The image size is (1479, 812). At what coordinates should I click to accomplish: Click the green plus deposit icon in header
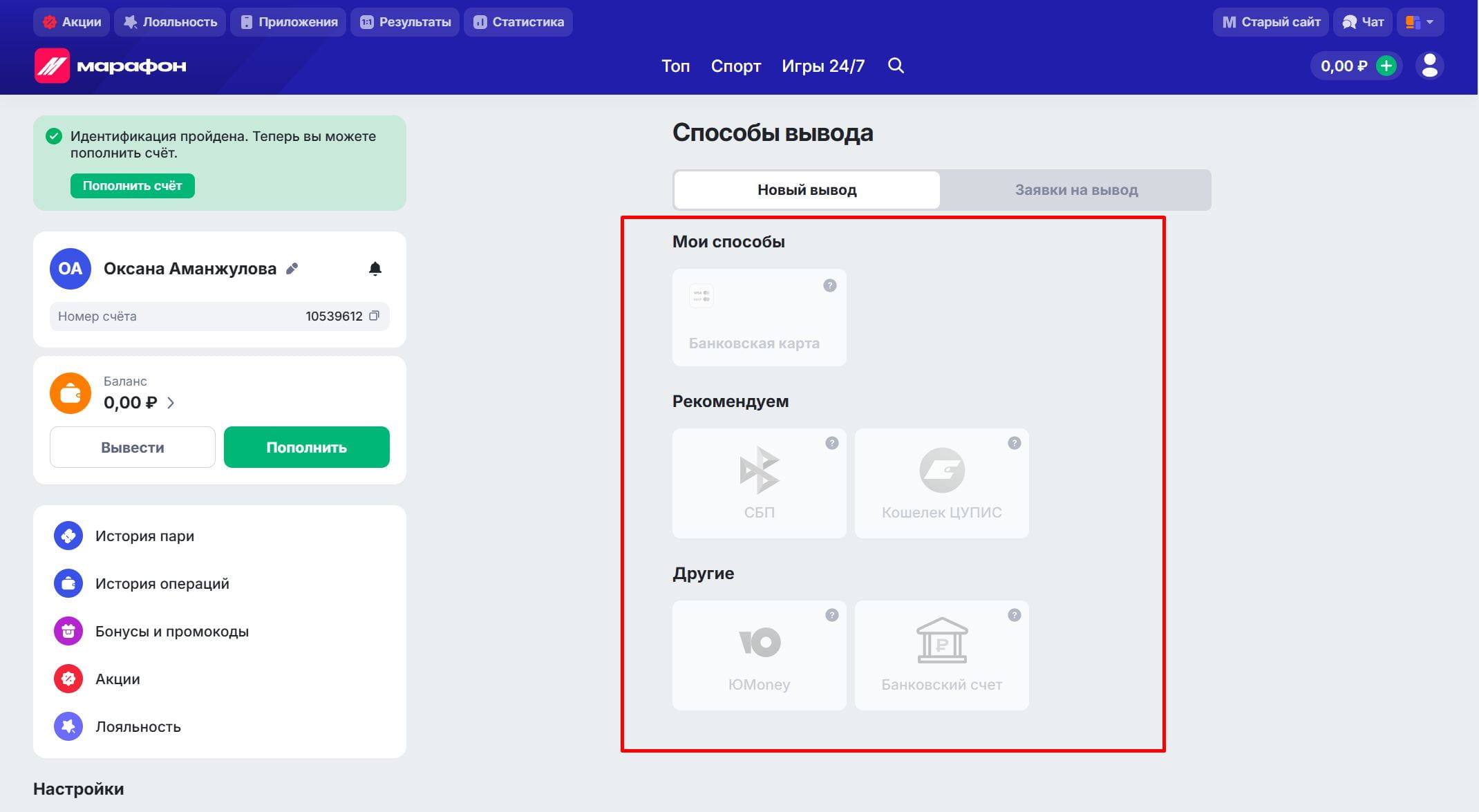(x=1386, y=66)
